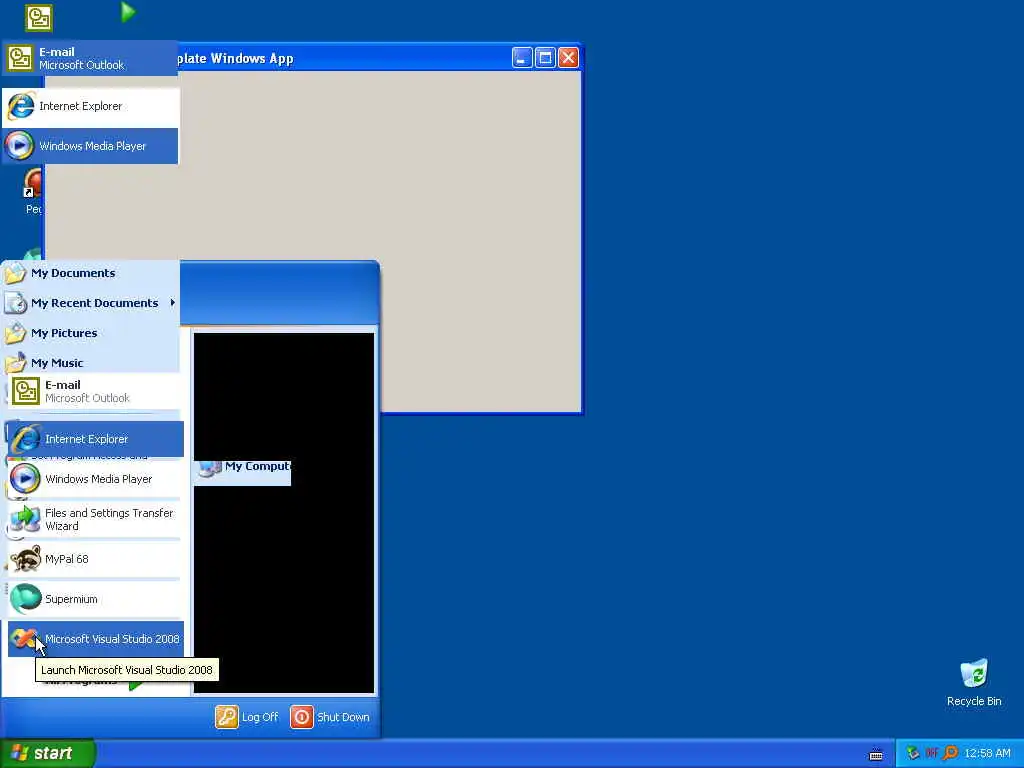Launch the blue-highlighted Internet Explorer entry
Viewport: 1024px width, 768px height.
click(95, 439)
